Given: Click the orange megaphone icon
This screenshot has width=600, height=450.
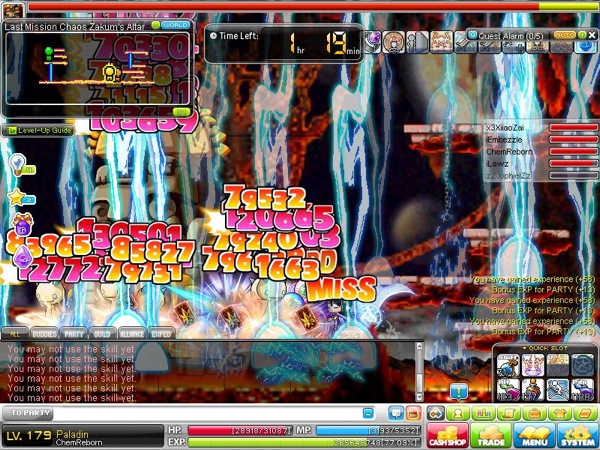Looking at the screenshot, I should [413, 413].
